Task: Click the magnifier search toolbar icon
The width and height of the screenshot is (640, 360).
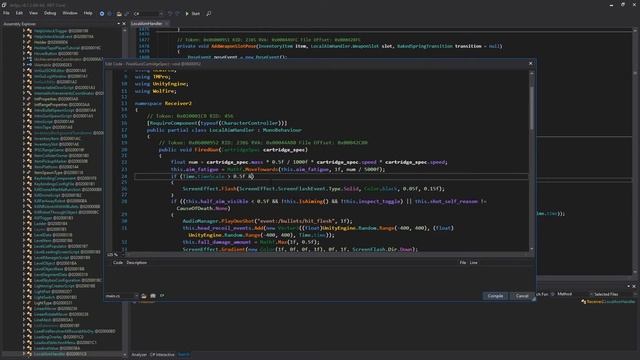Action: point(209,13)
